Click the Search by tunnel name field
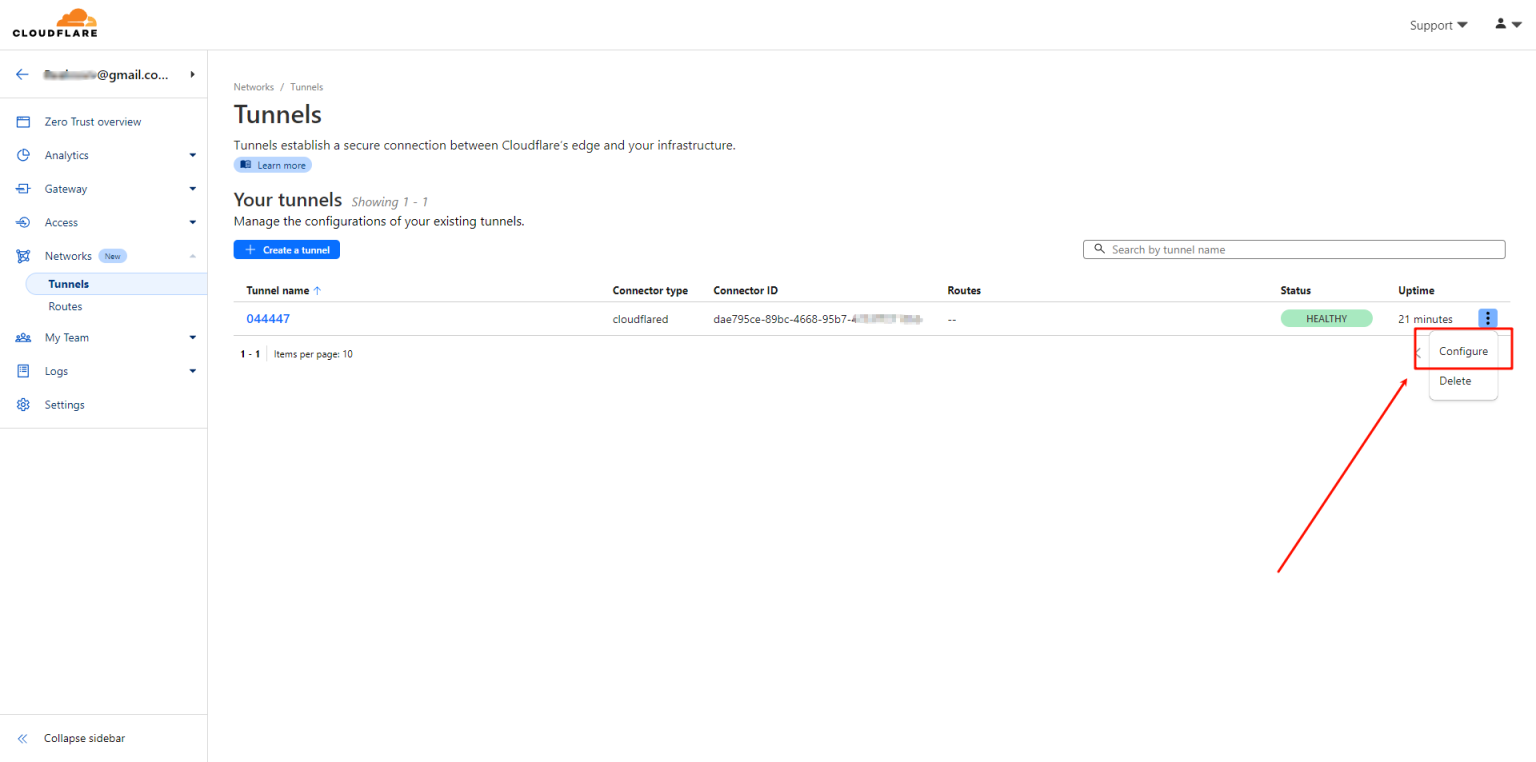Image resolution: width=1536 pixels, height=762 pixels. pos(1300,250)
